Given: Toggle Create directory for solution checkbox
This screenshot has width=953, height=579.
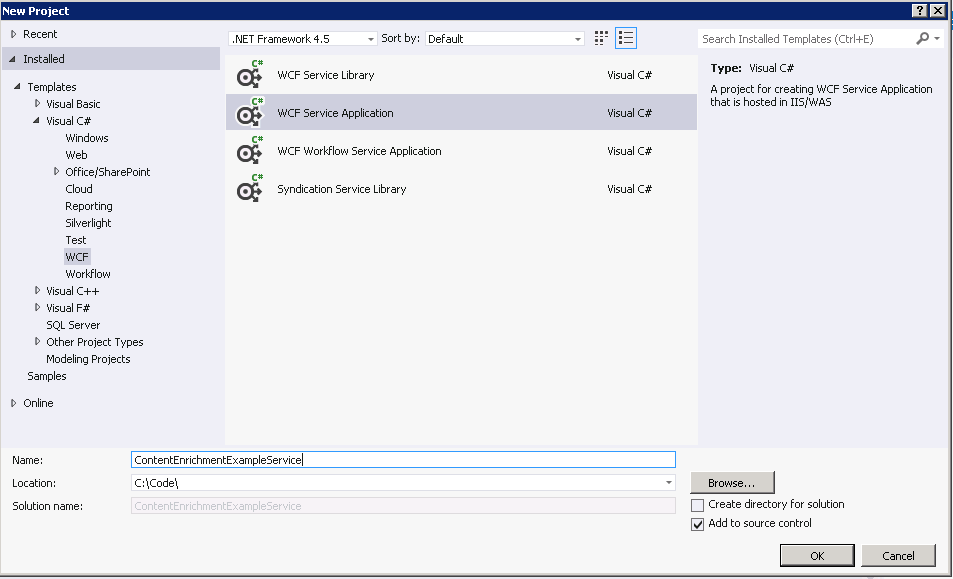Looking at the screenshot, I should 698,505.
